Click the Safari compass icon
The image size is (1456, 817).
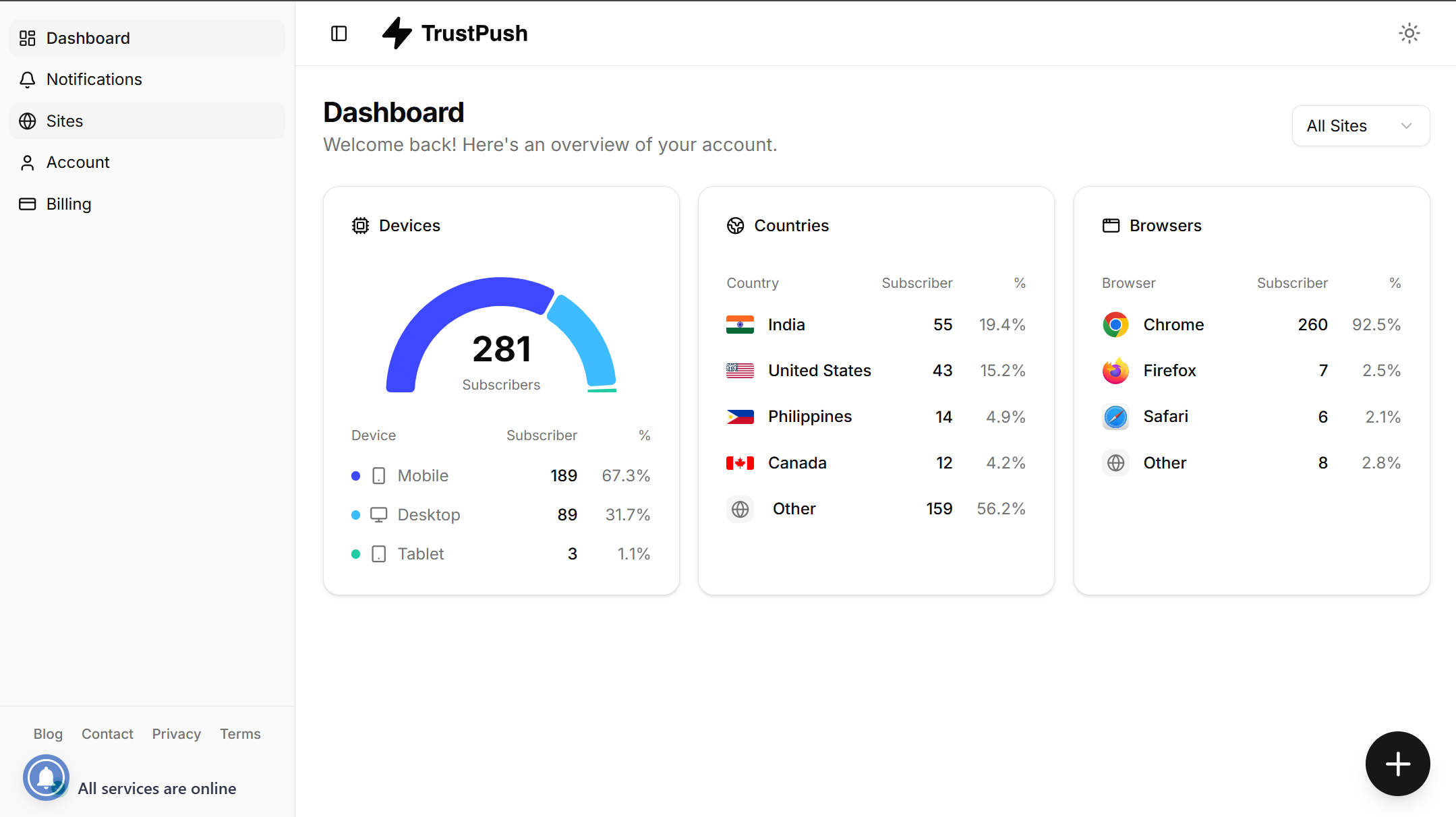point(1115,417)
